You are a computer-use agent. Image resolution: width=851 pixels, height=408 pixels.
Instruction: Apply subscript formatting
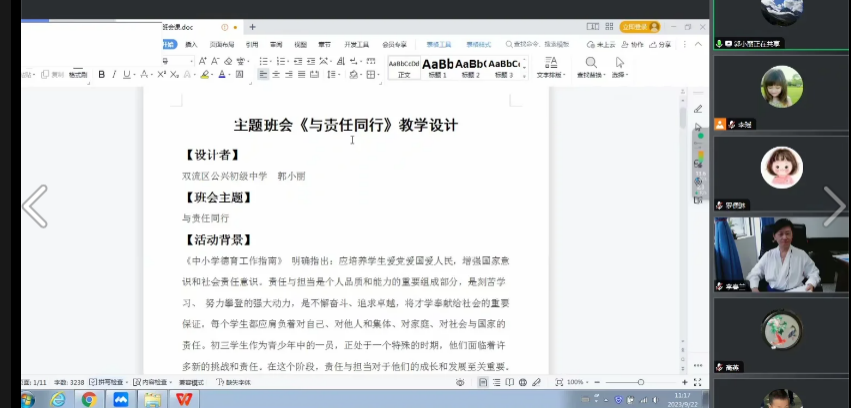(174, 75)
